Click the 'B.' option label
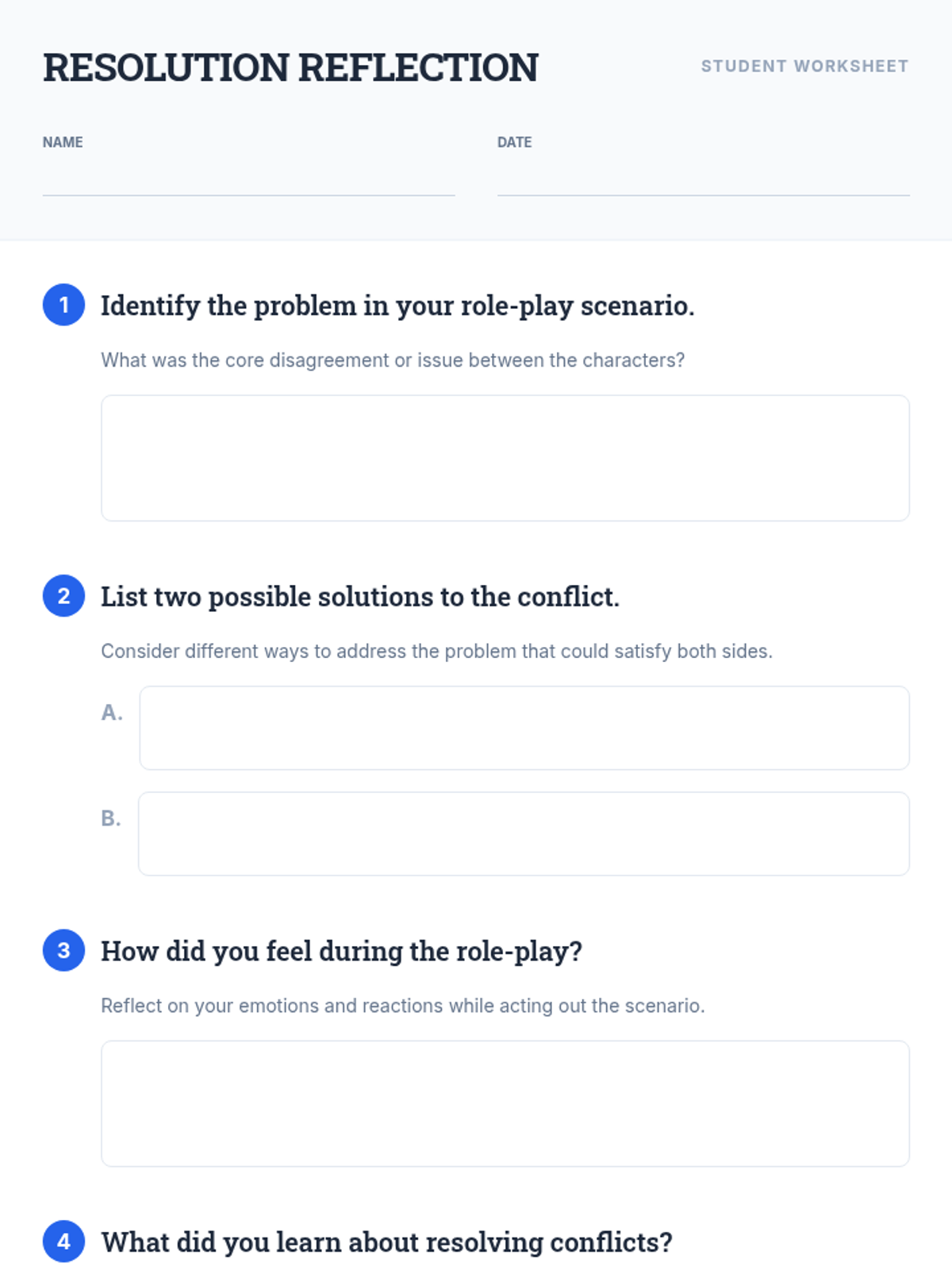The image size is (952, 1270). pyautogui.click(x=111, y=818)
